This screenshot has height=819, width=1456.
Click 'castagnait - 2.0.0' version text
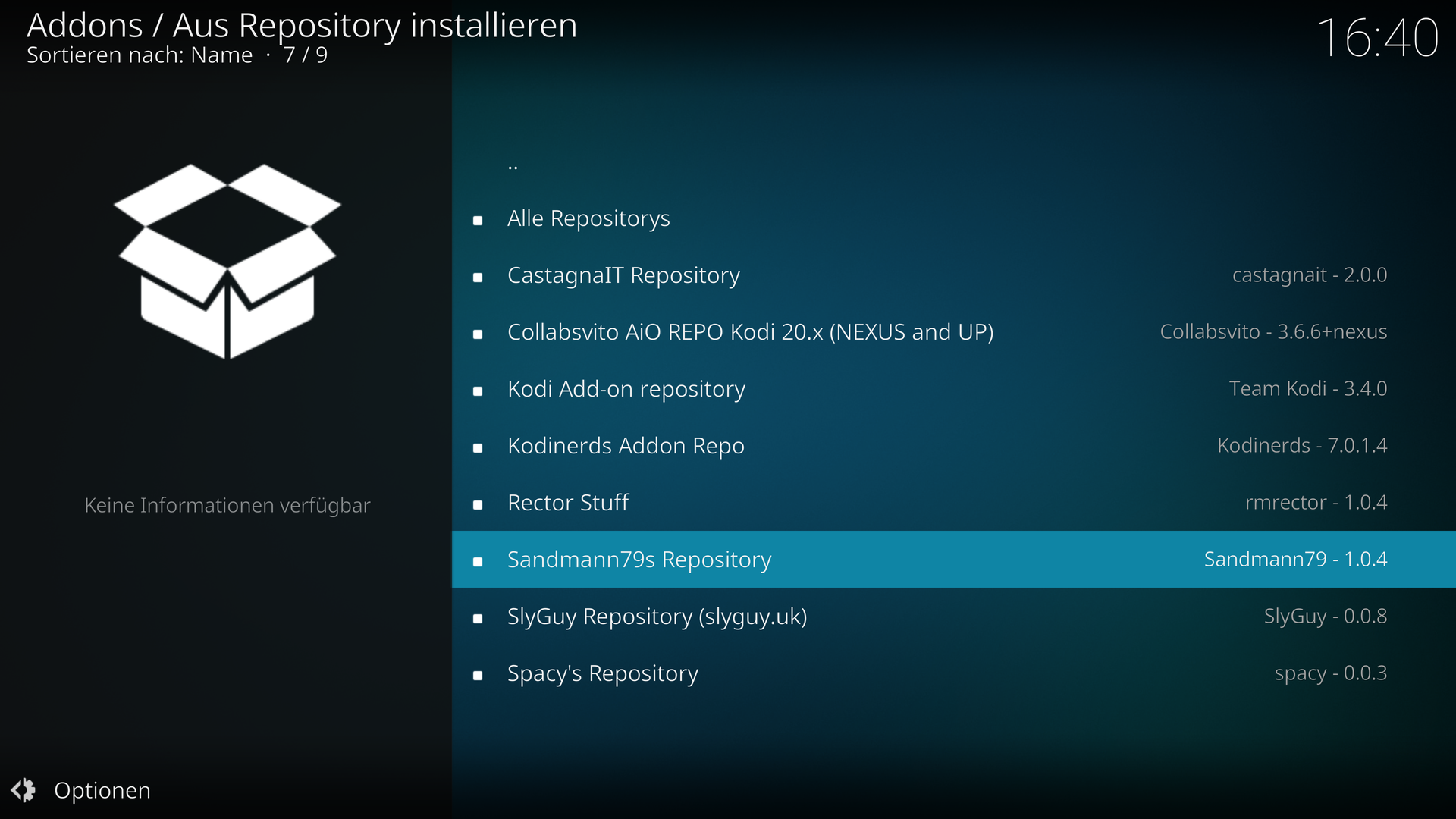[x=1310, y=275]
